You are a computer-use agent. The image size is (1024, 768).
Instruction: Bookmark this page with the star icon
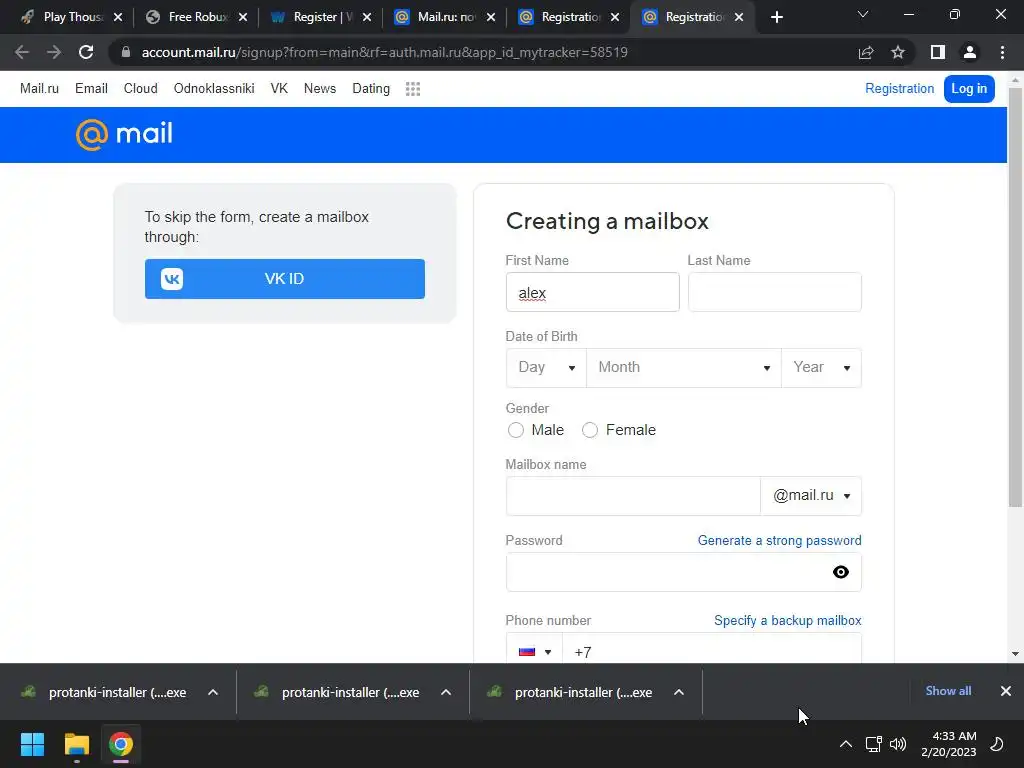[x=898, y=52]
